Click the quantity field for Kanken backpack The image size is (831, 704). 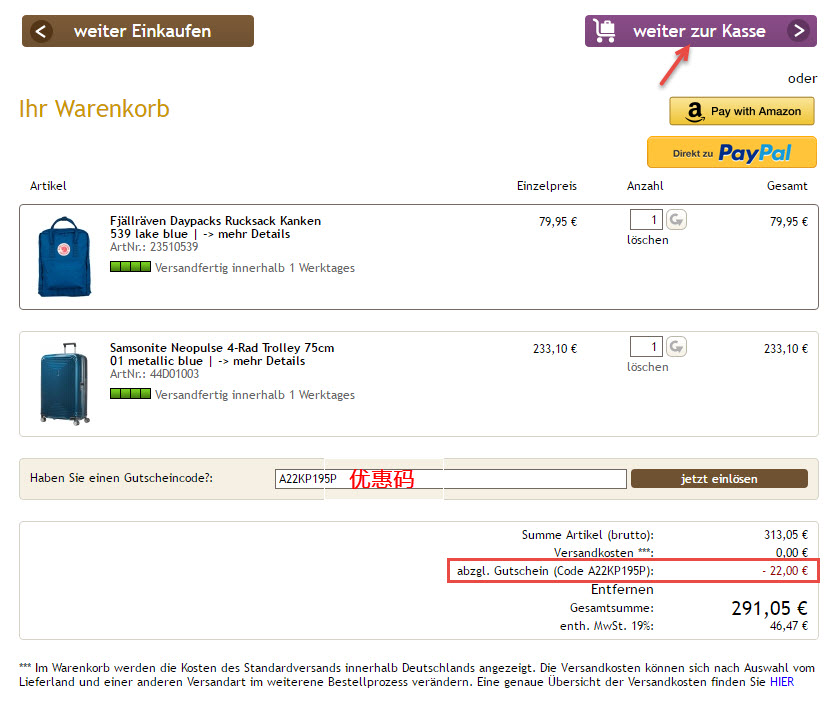[x=646, y=220]
